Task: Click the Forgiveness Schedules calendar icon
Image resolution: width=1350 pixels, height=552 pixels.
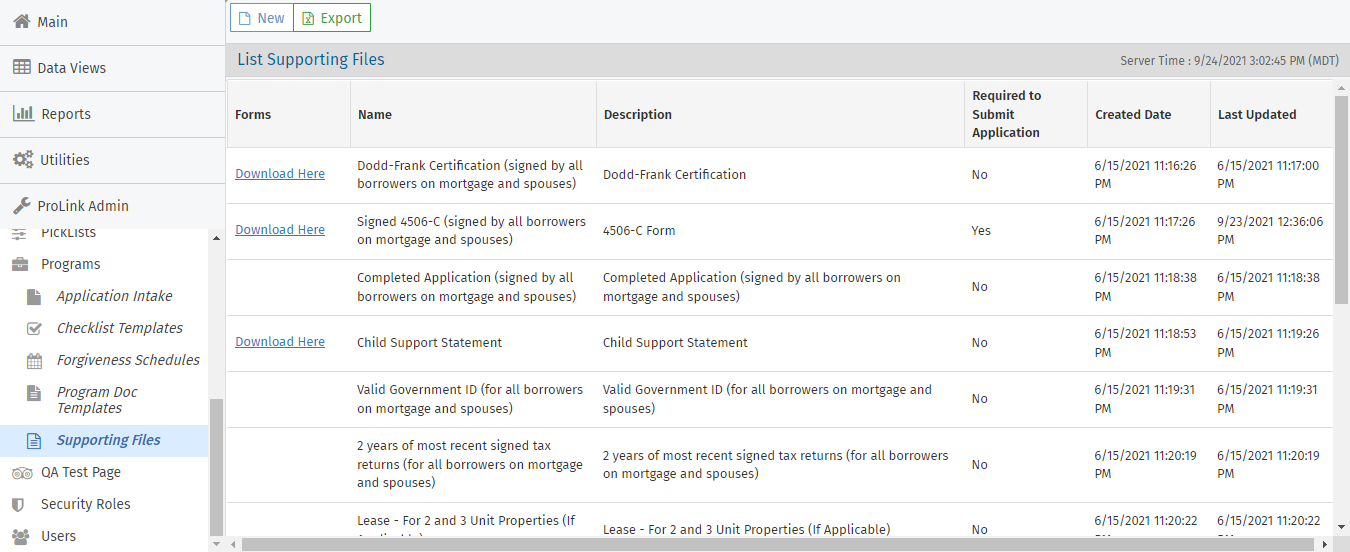Action: [x=35, y=360]
